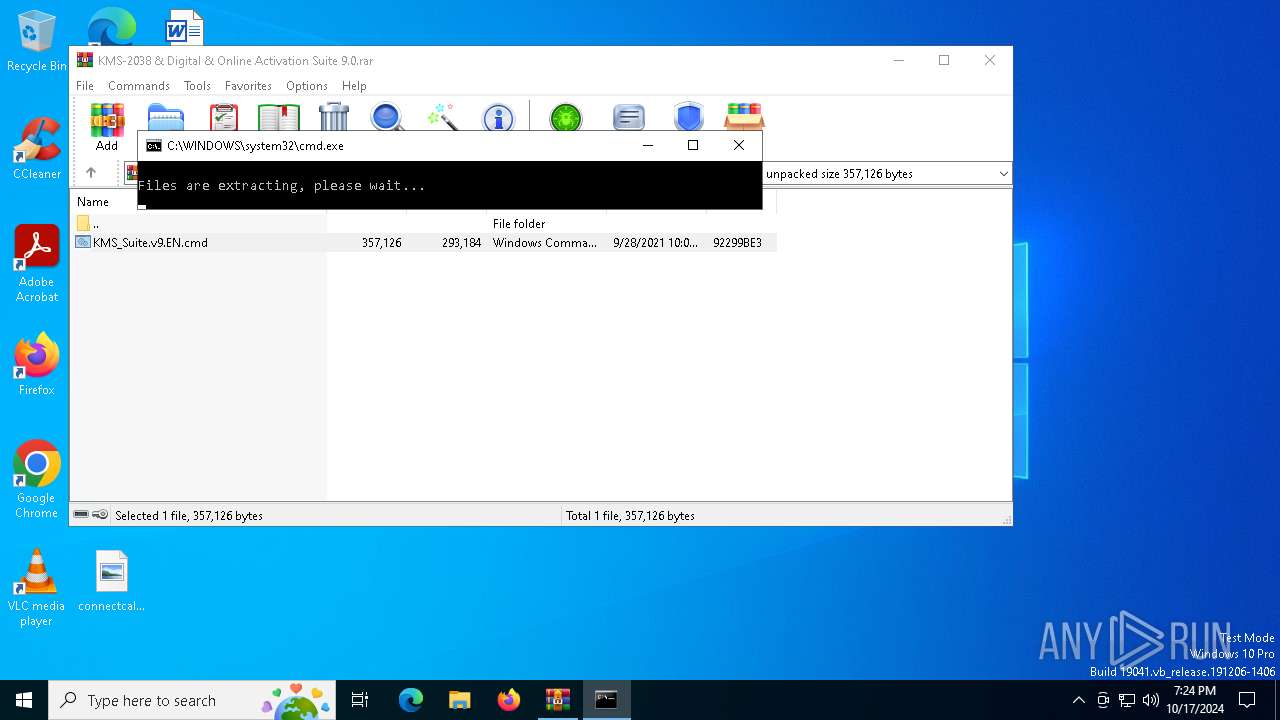1280x720 pixels.
Task: Click the taskbar search box
Action: coord(192,700)
